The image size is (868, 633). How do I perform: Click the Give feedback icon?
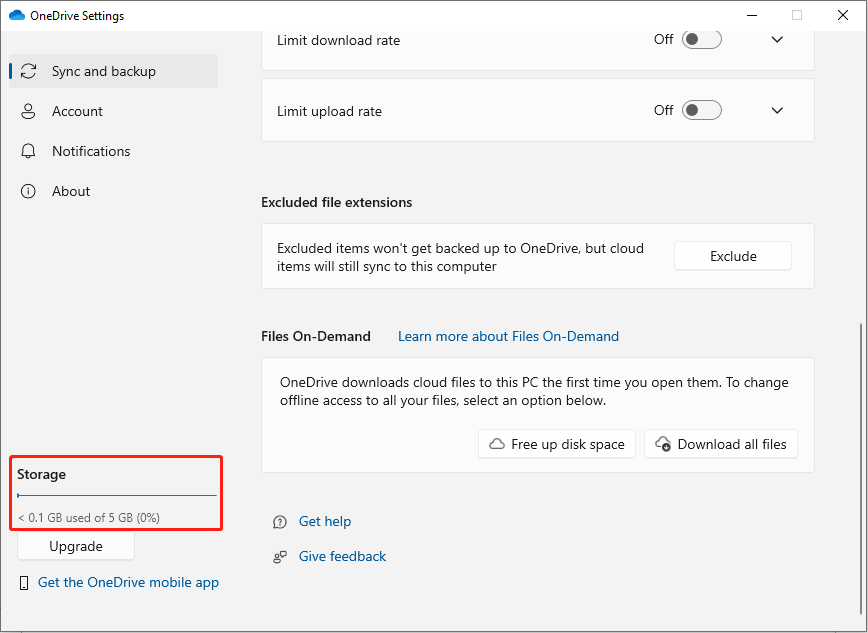[279, 556]
